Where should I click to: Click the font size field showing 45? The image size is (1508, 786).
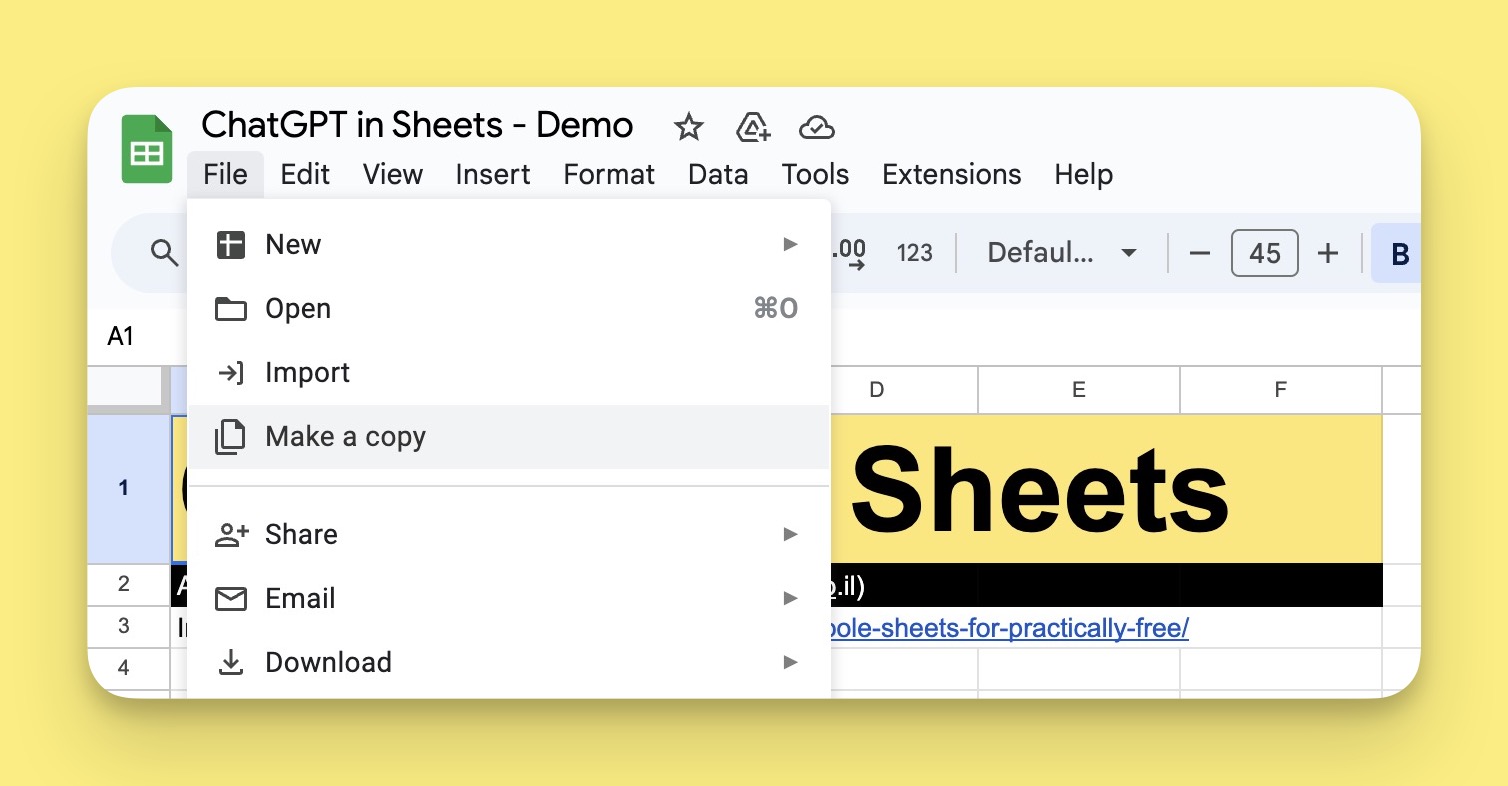pyautogui.click(x=1265, y=253)
